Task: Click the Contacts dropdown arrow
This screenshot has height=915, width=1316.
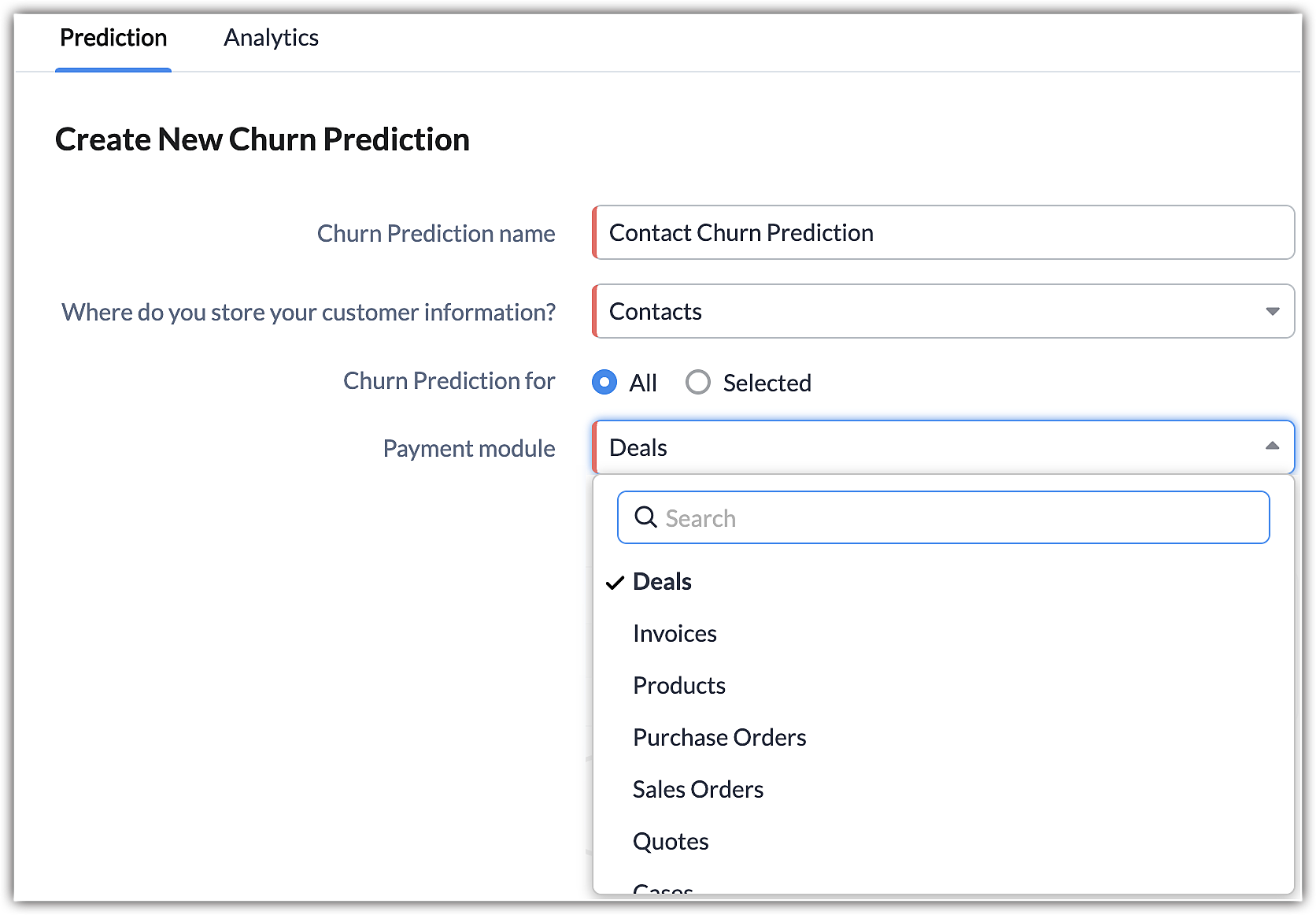Action: [x=1272, y=312]
